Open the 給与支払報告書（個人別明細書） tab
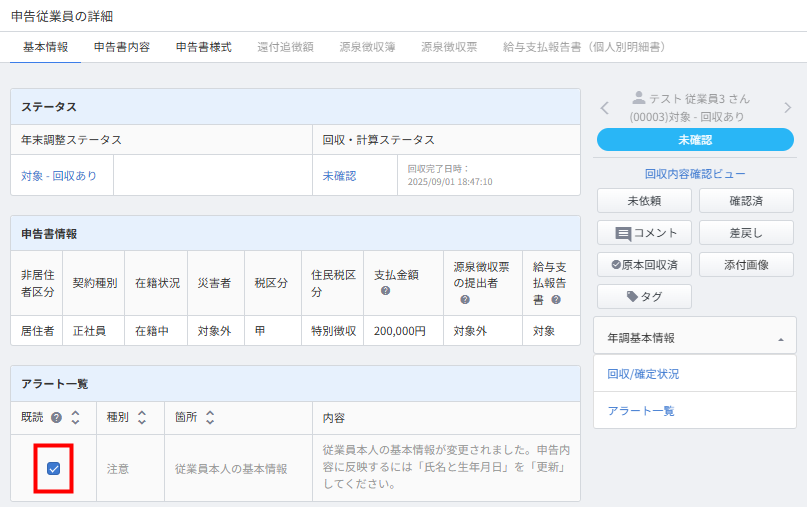This screenshot has height=507, width=807. pyautogui.click(x=584, y=47)
